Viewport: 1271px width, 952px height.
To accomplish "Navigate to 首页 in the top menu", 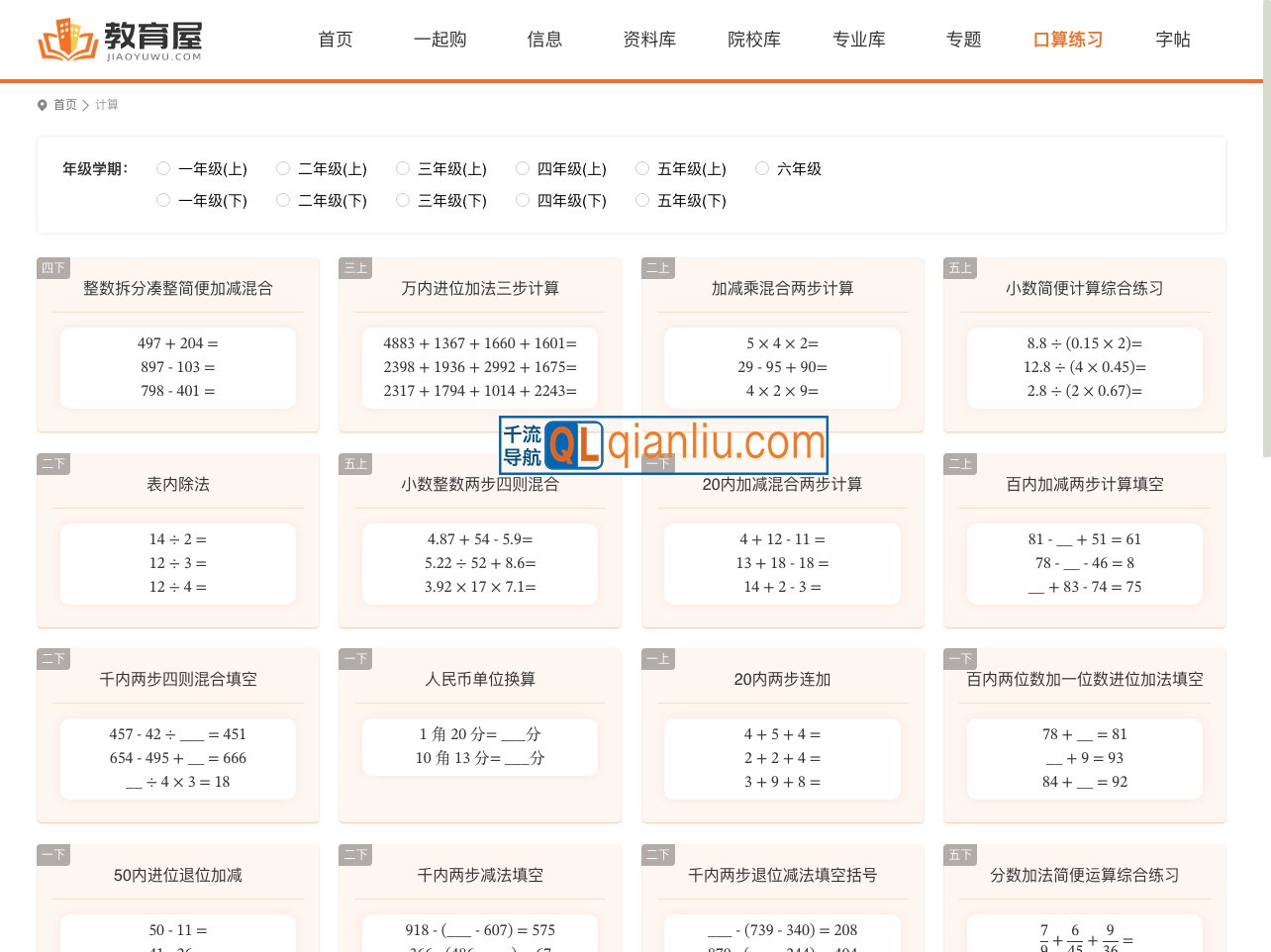I will [x=335, y=40].
